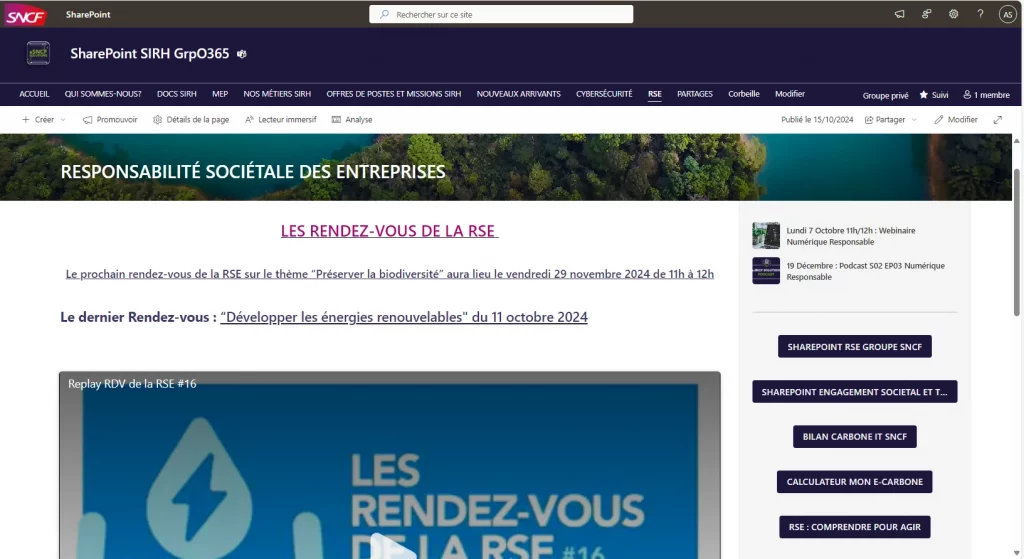Screen dimensions: 1024x559
Task: Open the settings gear icon
Action: 953,14
